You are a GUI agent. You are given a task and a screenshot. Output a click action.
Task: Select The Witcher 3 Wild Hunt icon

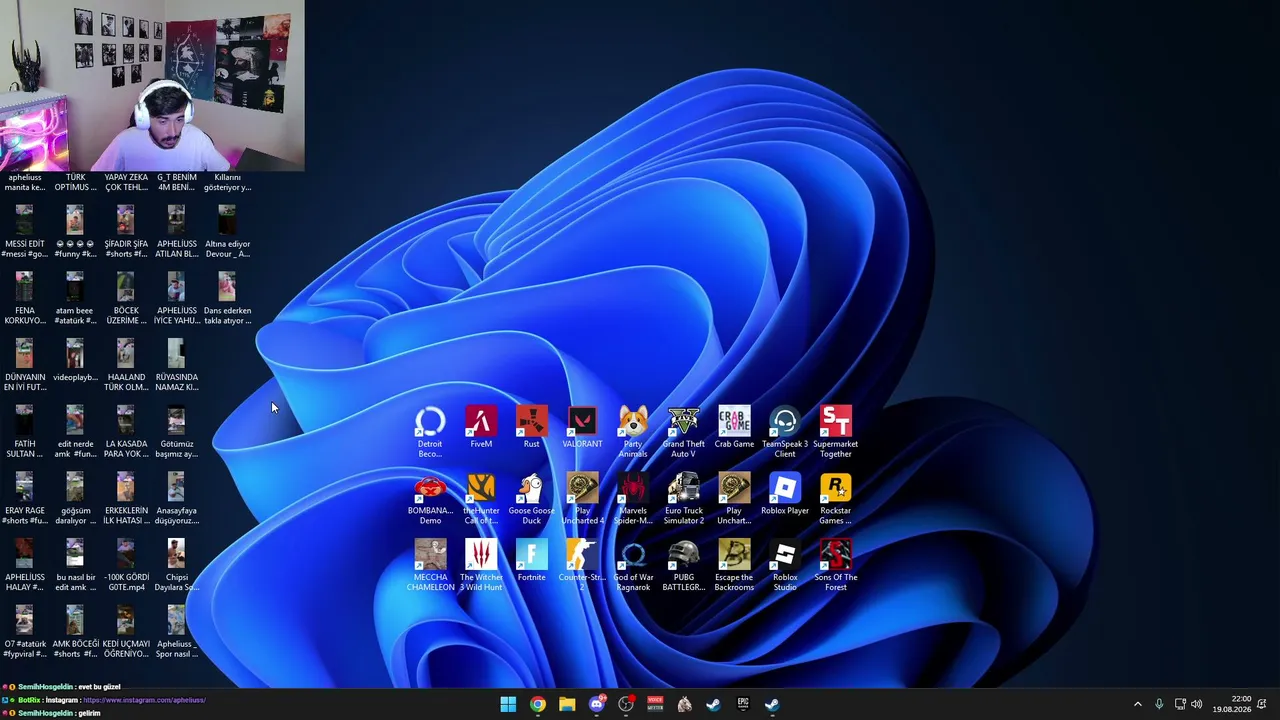481,565
